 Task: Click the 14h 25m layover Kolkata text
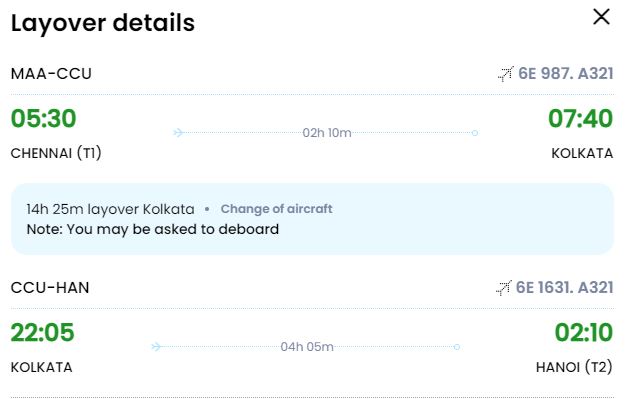click(x=110, y=209)
